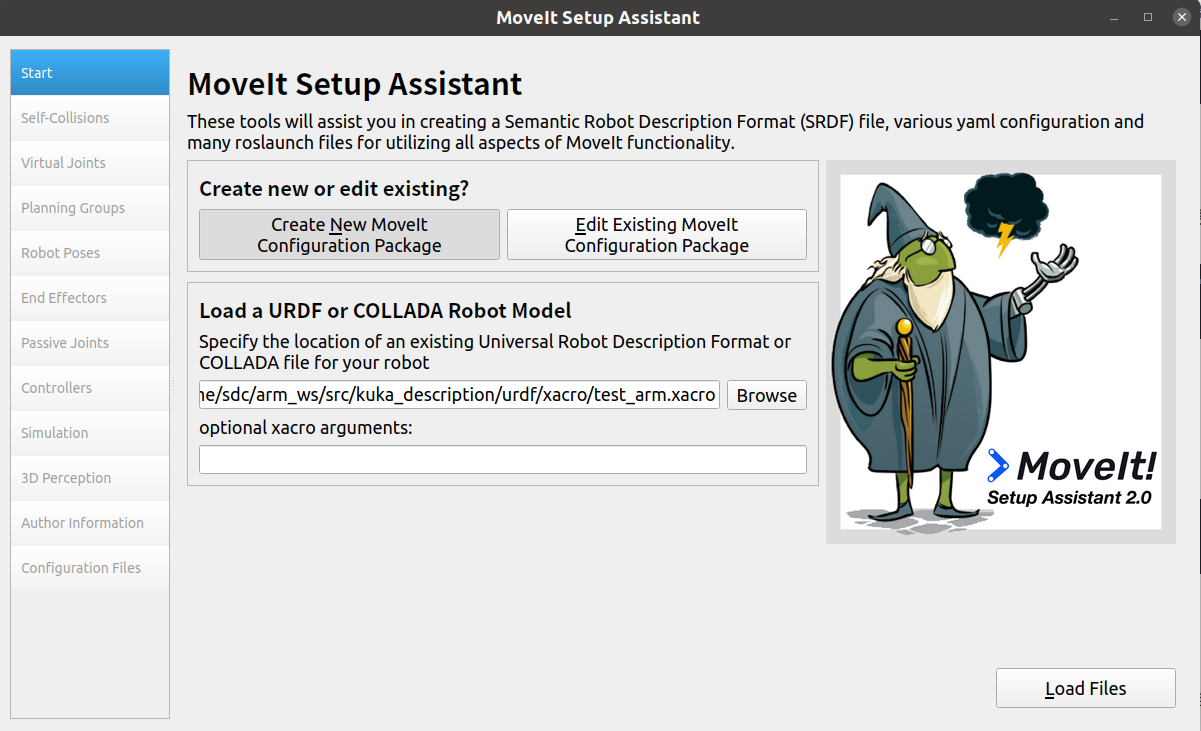Select Robot Poses in sidebar
This screenshot has width=1201, height=731.
[90, 253]
